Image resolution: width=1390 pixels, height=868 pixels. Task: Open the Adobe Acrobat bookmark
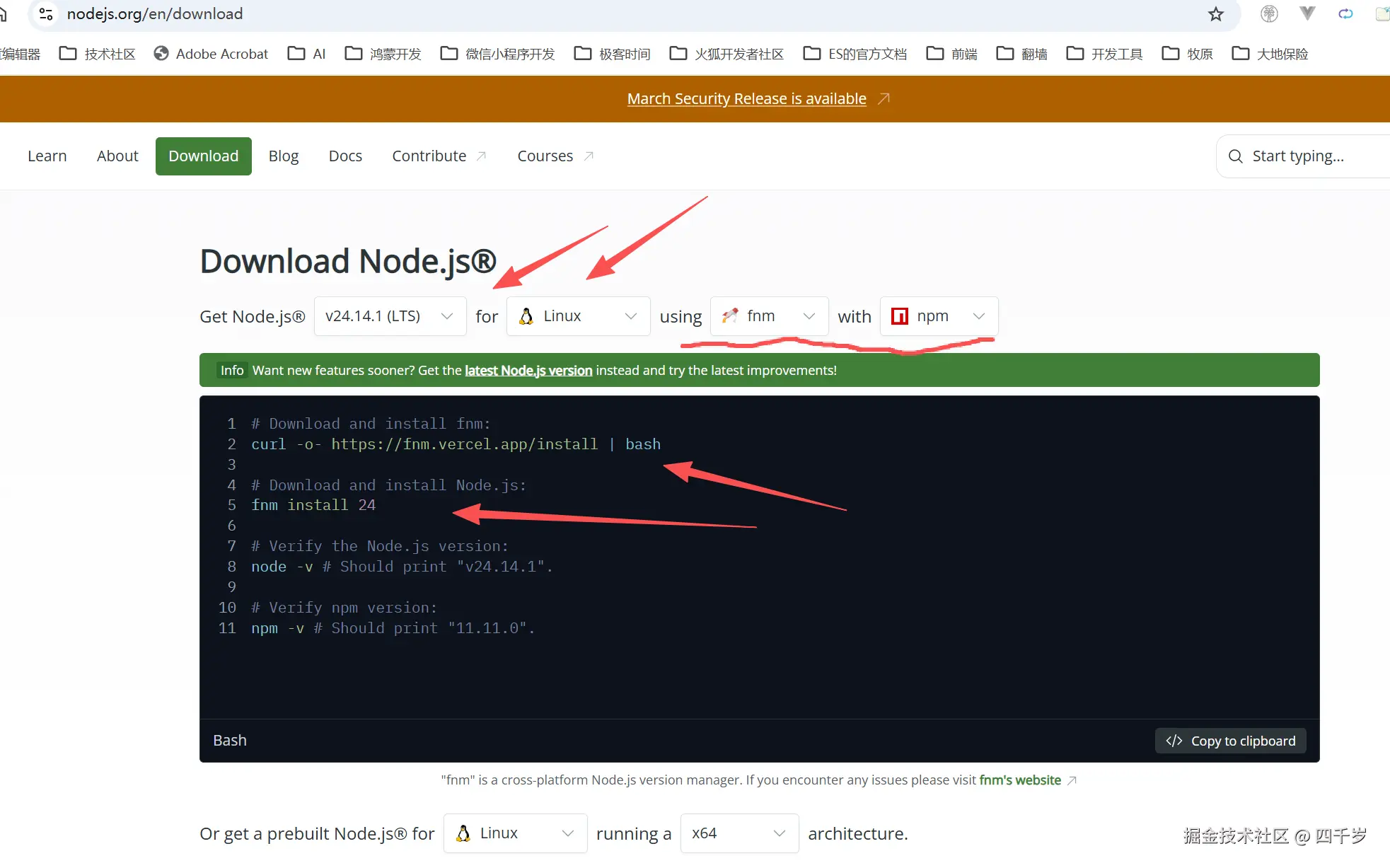coord(210,53)
